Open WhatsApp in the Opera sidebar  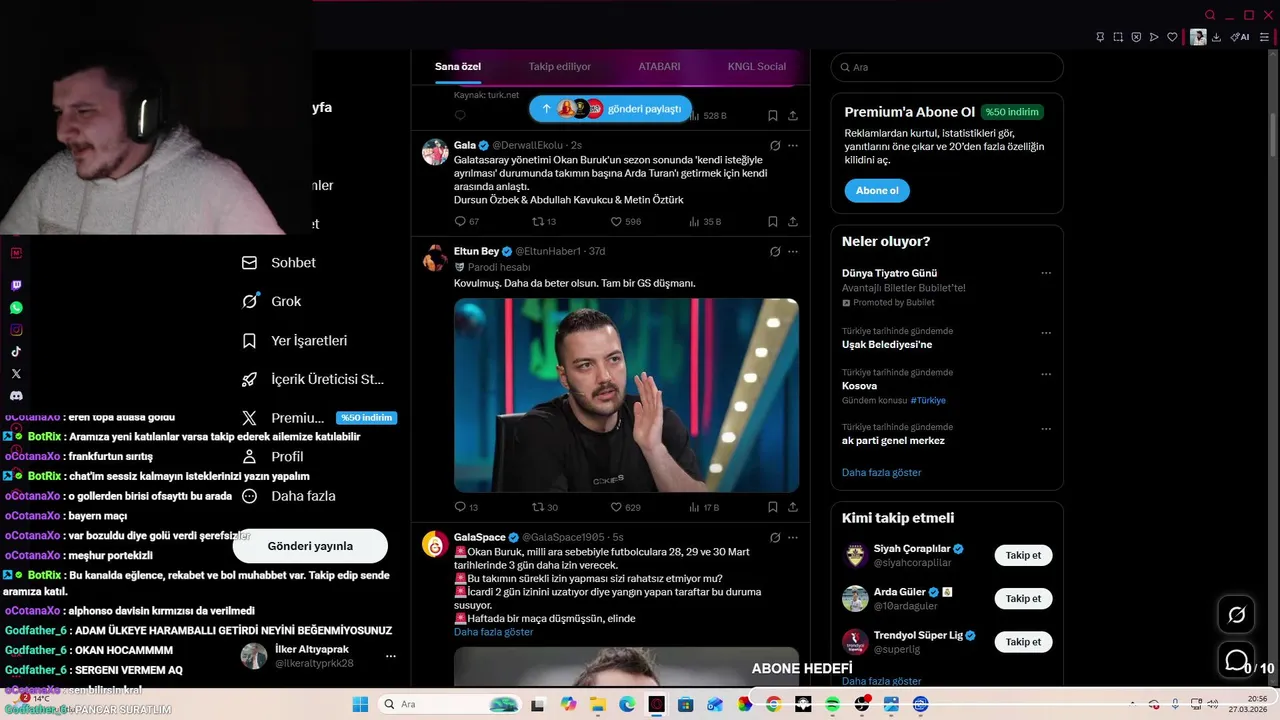tap(16, 308)
